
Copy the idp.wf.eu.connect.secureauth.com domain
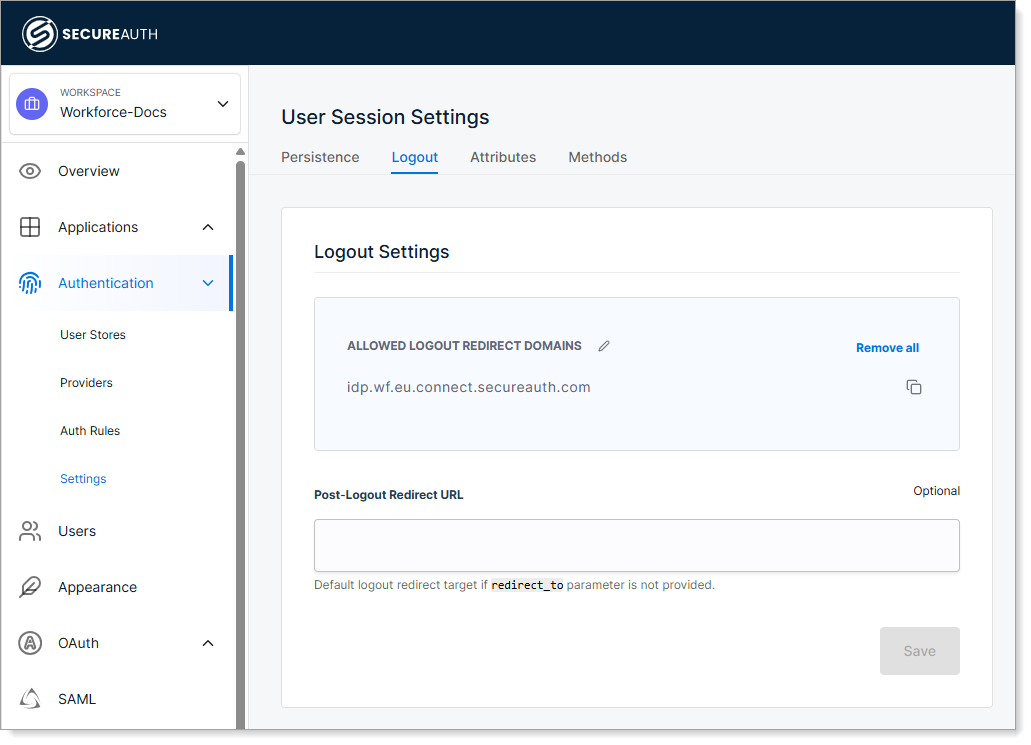(x=913, y=386)
